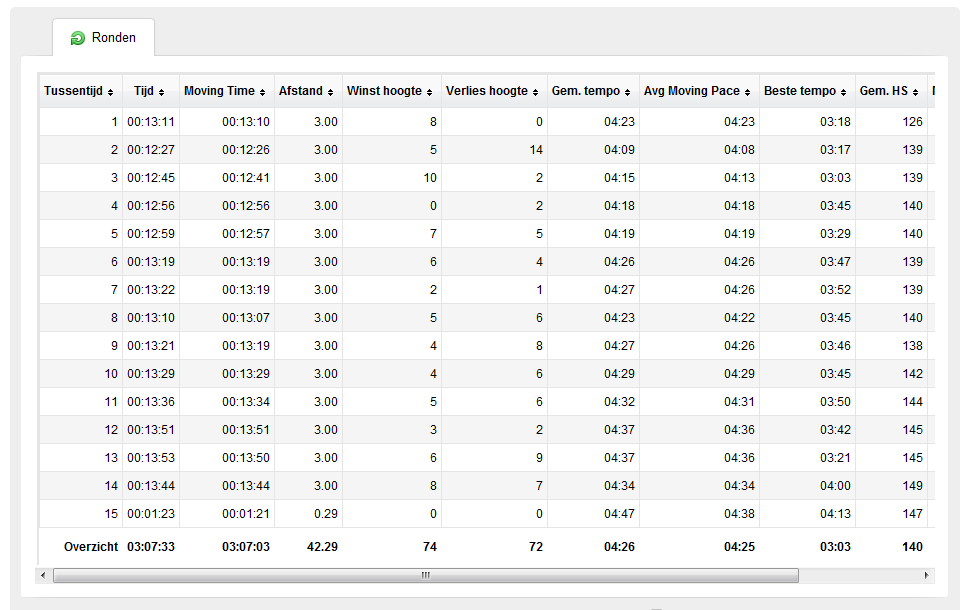This screenshot has width=968, height=610.
Task: Click total Winst hoogte value 74
Action: [x=430, y=546]
